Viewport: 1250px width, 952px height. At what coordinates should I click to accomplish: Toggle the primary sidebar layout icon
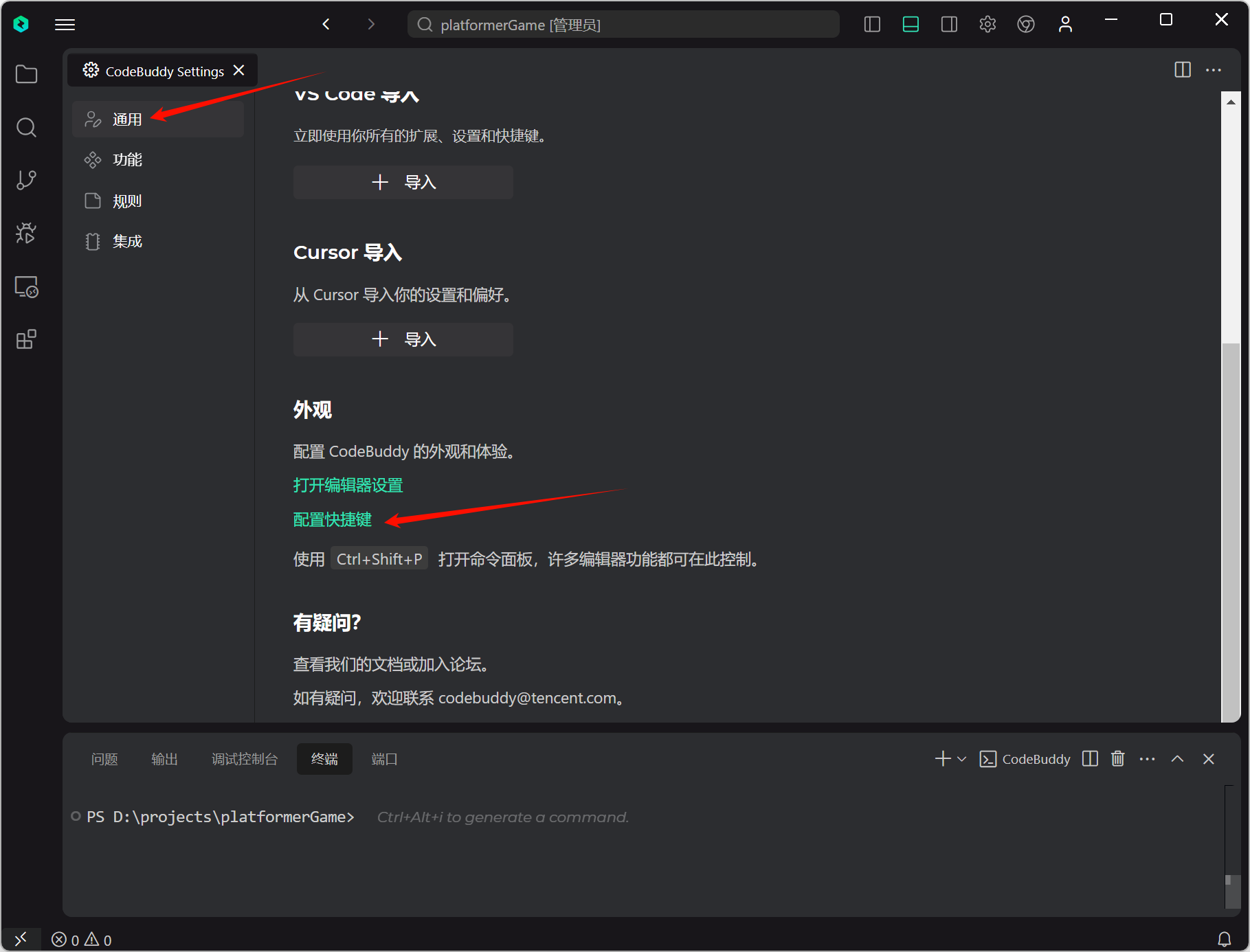[872, 25]
